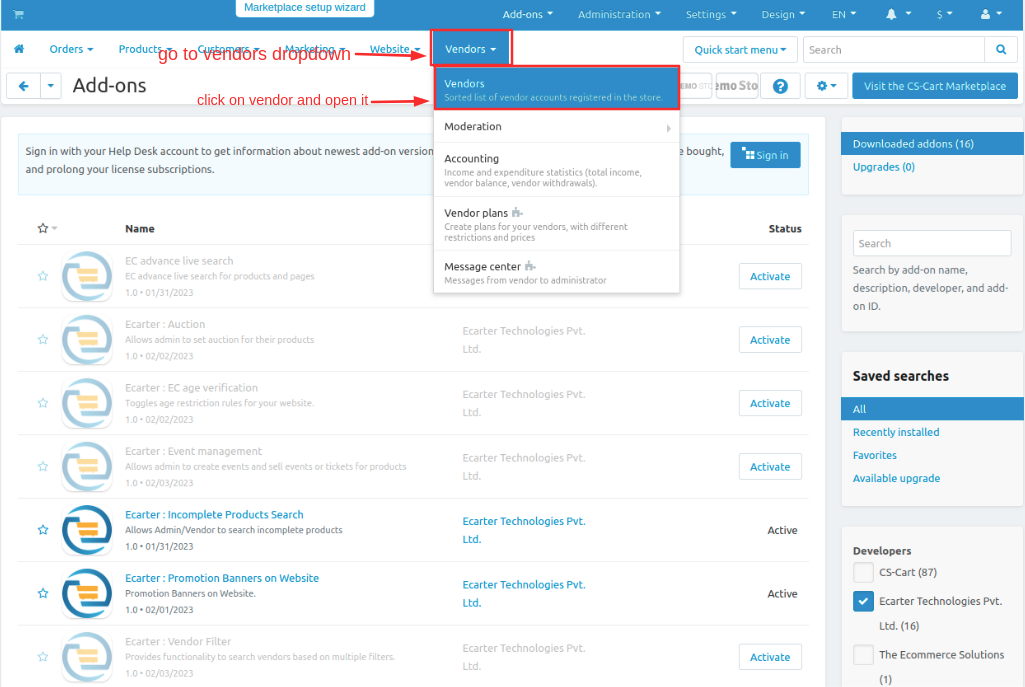Open Accounting from Vendors menu
Viewport: 1025px width, 687px height.
[x=556, y=170]
